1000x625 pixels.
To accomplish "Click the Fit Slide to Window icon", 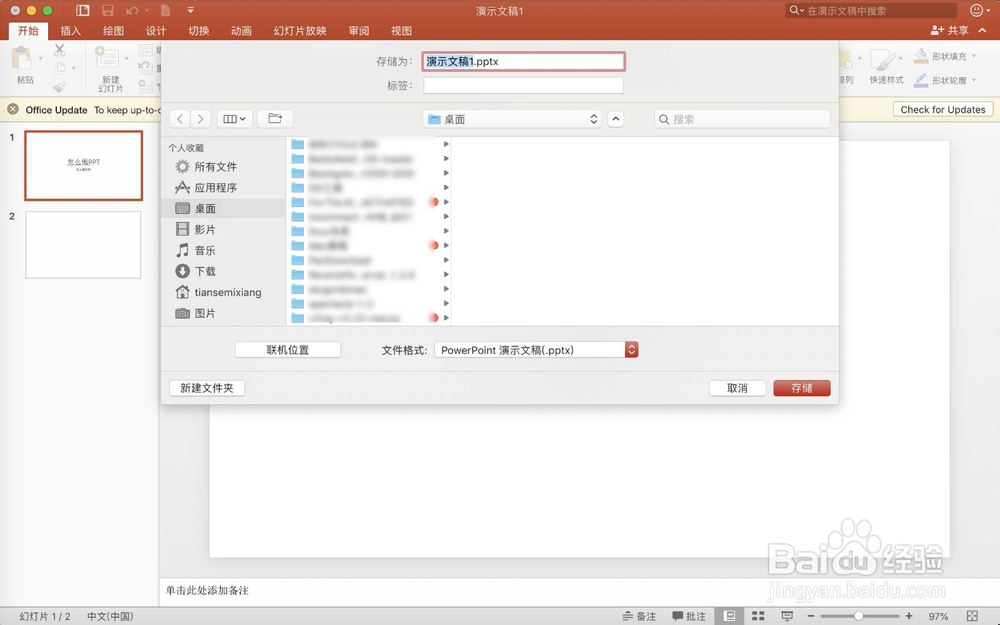I will point(970,616).
